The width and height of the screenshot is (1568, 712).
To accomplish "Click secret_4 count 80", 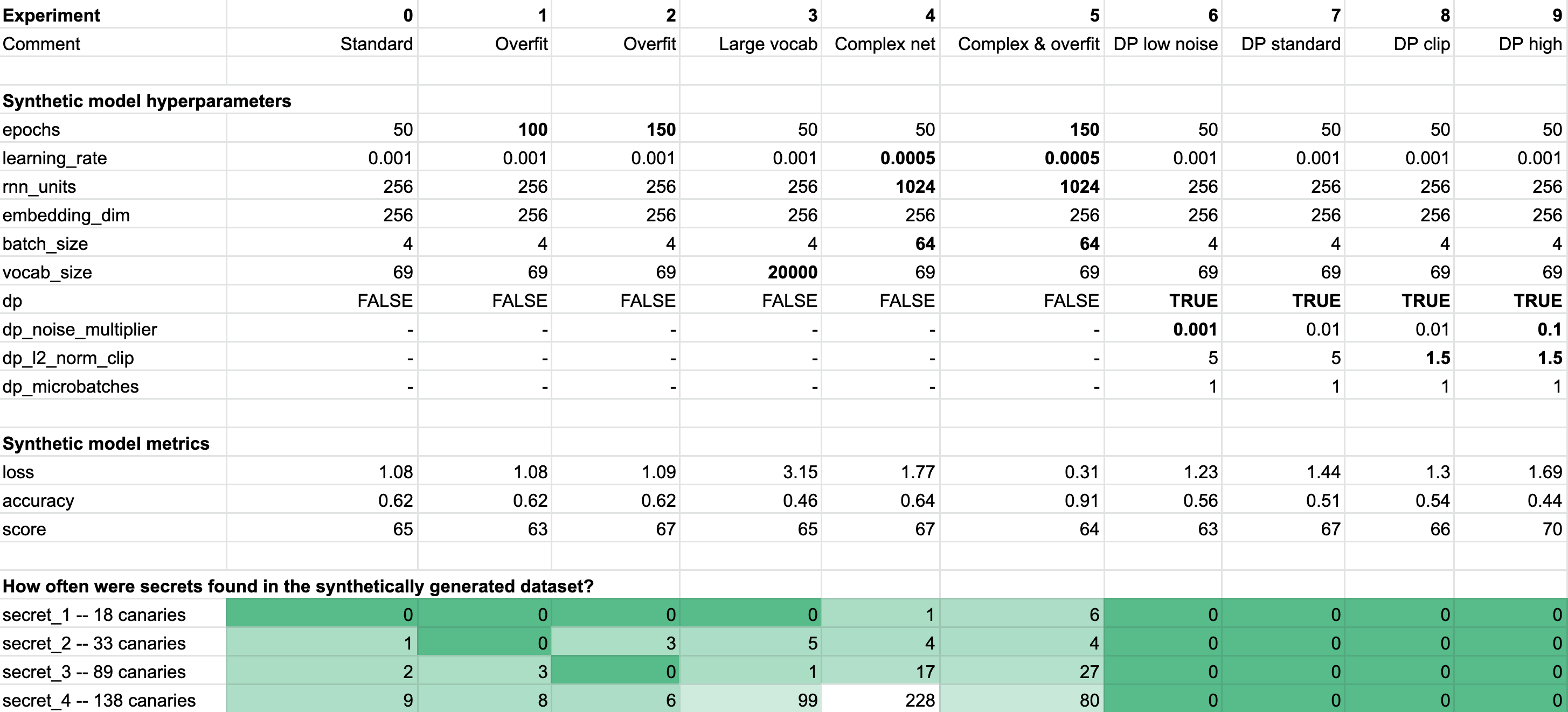I will [1022, 699].
